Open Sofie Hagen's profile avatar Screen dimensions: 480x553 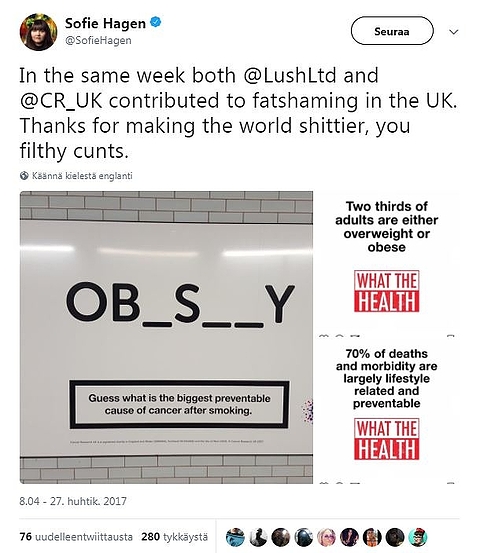[x=38, y=32]
